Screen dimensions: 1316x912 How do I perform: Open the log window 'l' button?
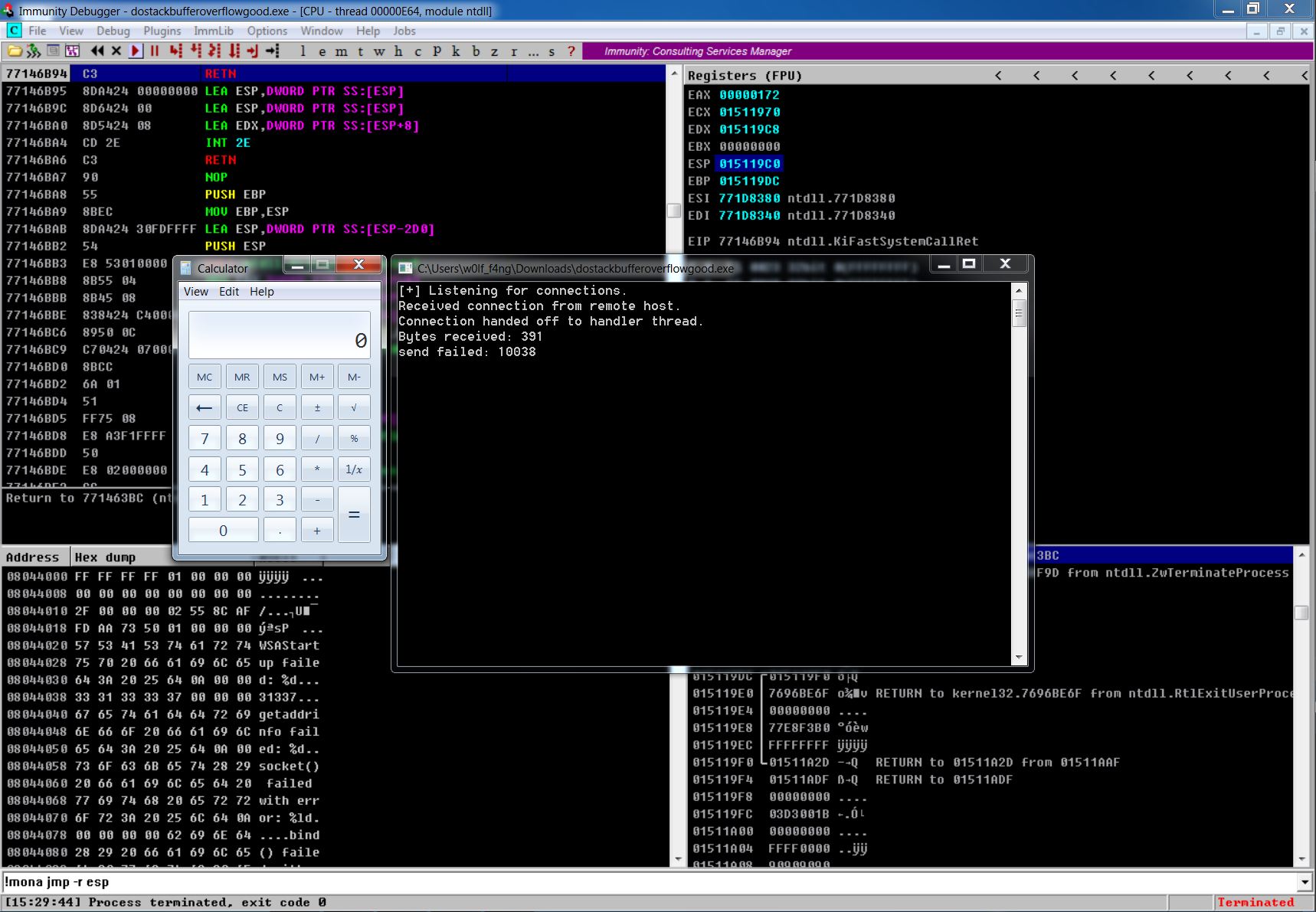[303, 51]
